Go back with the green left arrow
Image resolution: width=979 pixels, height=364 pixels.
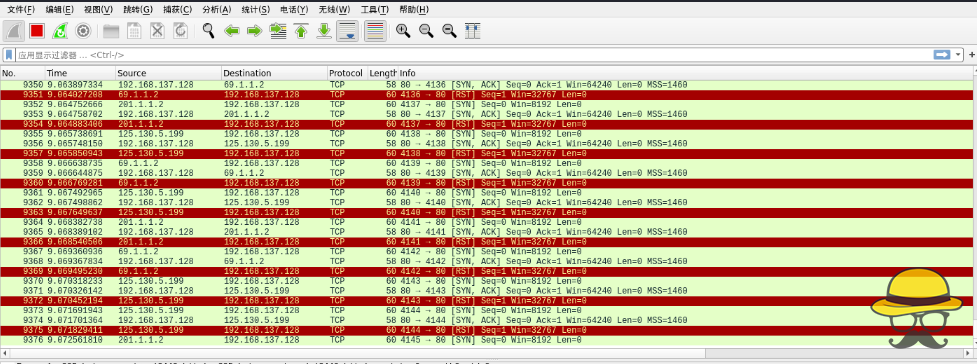point(232,31)
